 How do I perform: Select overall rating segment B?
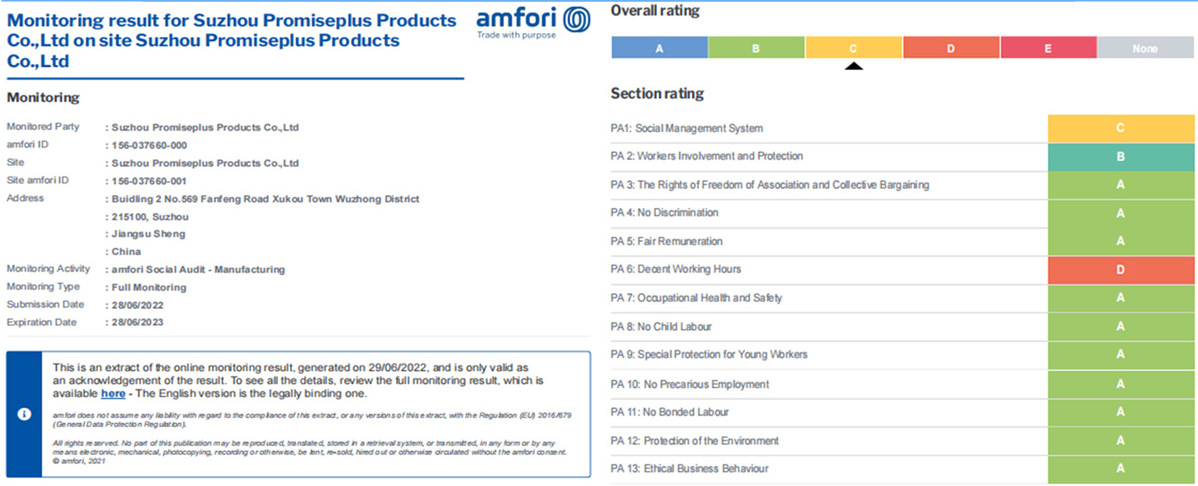click(756, 47)
